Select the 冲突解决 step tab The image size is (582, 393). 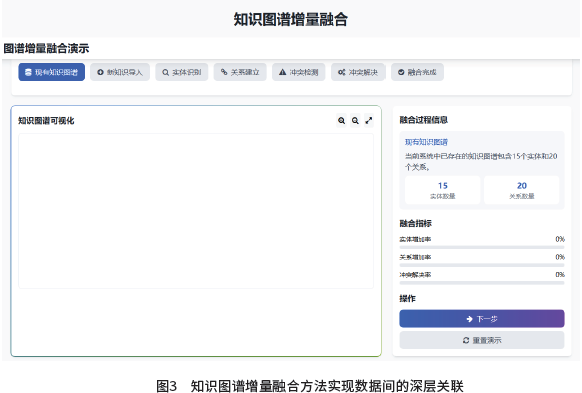[358, 72]
